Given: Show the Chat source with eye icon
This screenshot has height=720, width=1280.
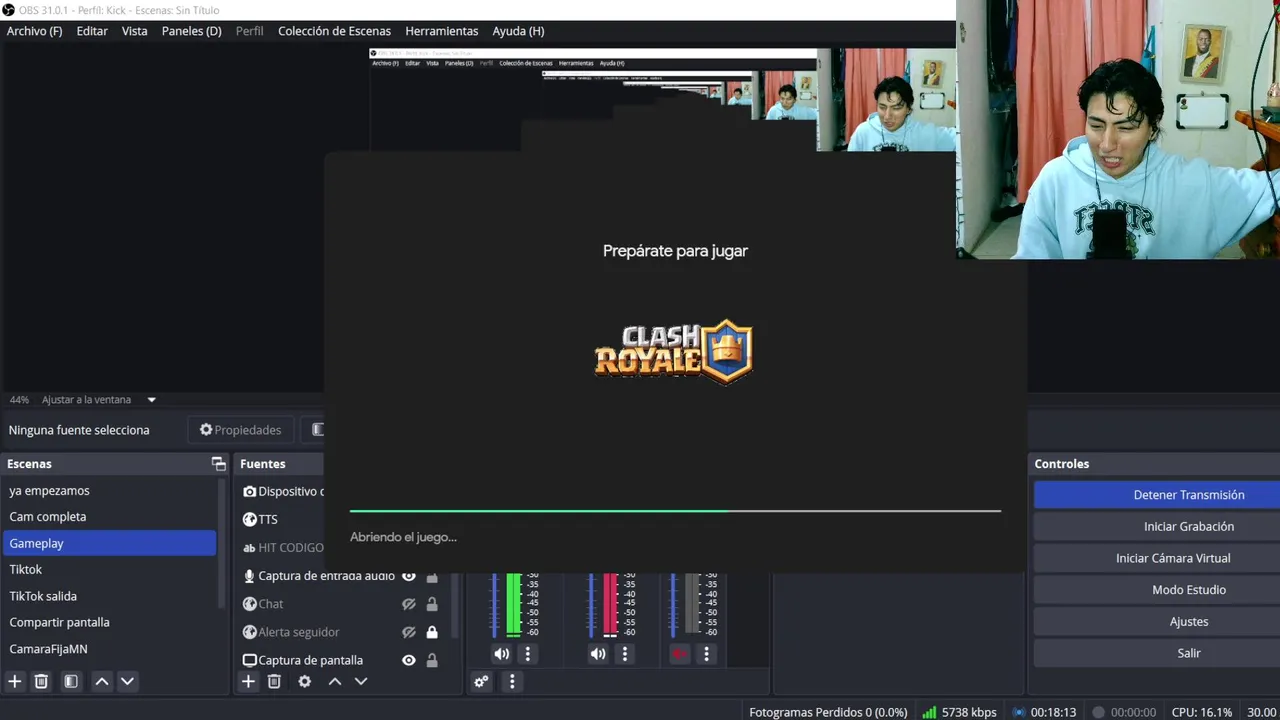Looking at the screenshot, I should click(408, 604).
